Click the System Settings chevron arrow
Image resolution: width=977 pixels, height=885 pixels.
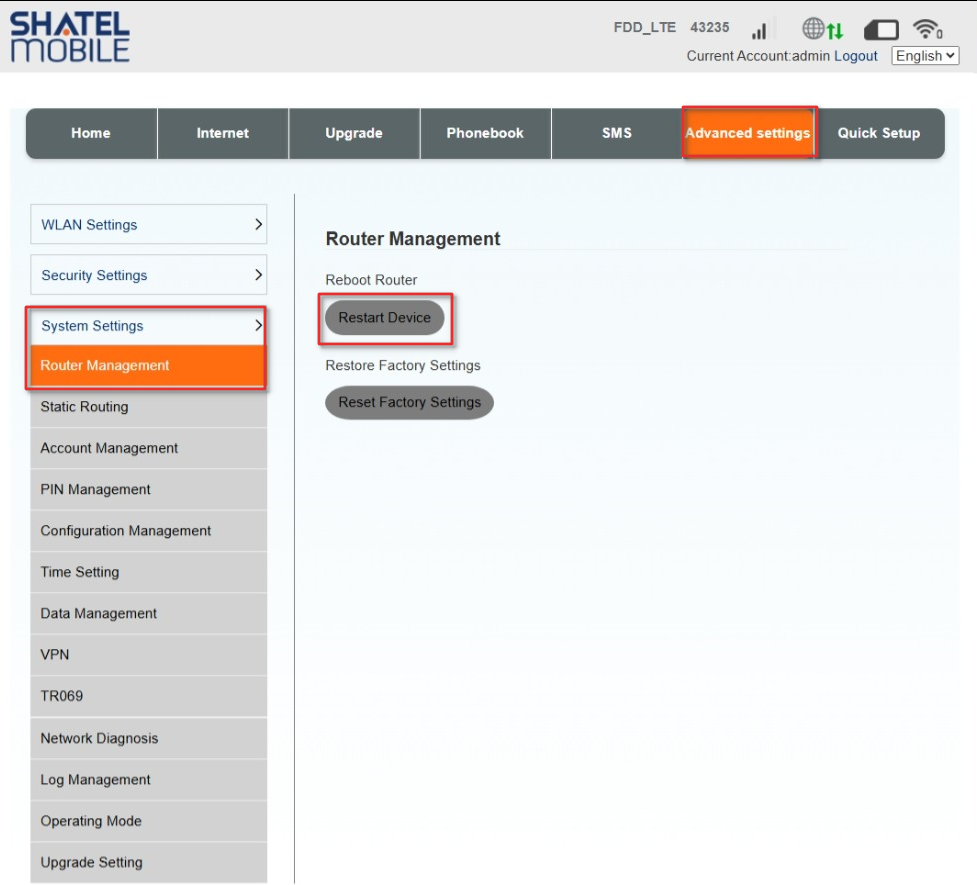pyautogui.click(x=258, y=325)
